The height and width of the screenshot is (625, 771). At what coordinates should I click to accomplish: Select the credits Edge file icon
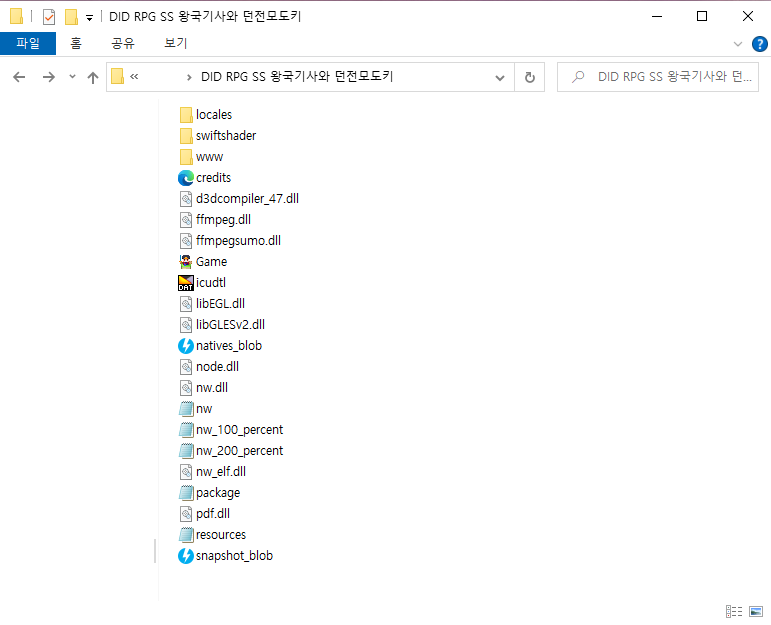(185, 178)
